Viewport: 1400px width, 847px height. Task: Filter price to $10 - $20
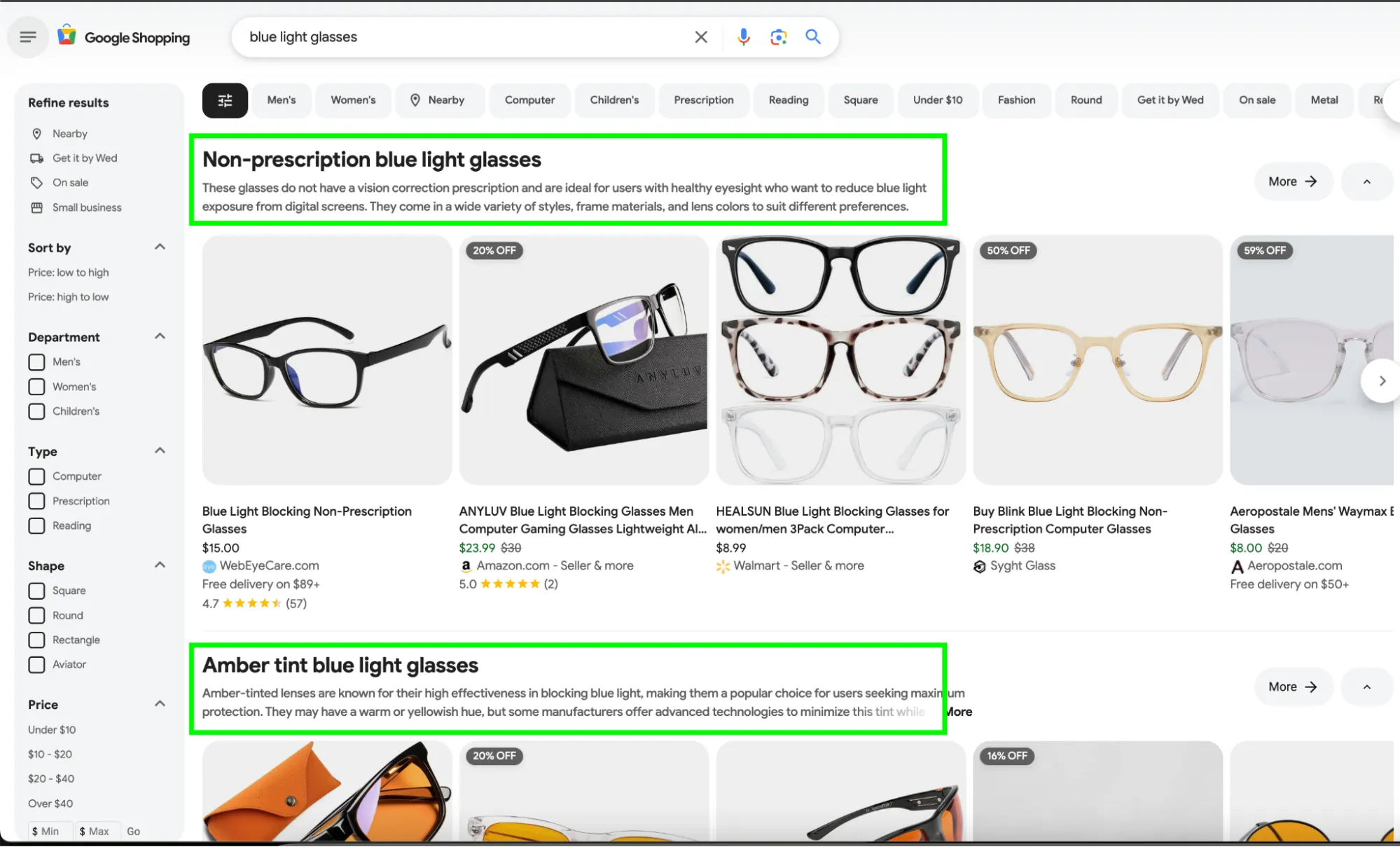click(50, 755)
